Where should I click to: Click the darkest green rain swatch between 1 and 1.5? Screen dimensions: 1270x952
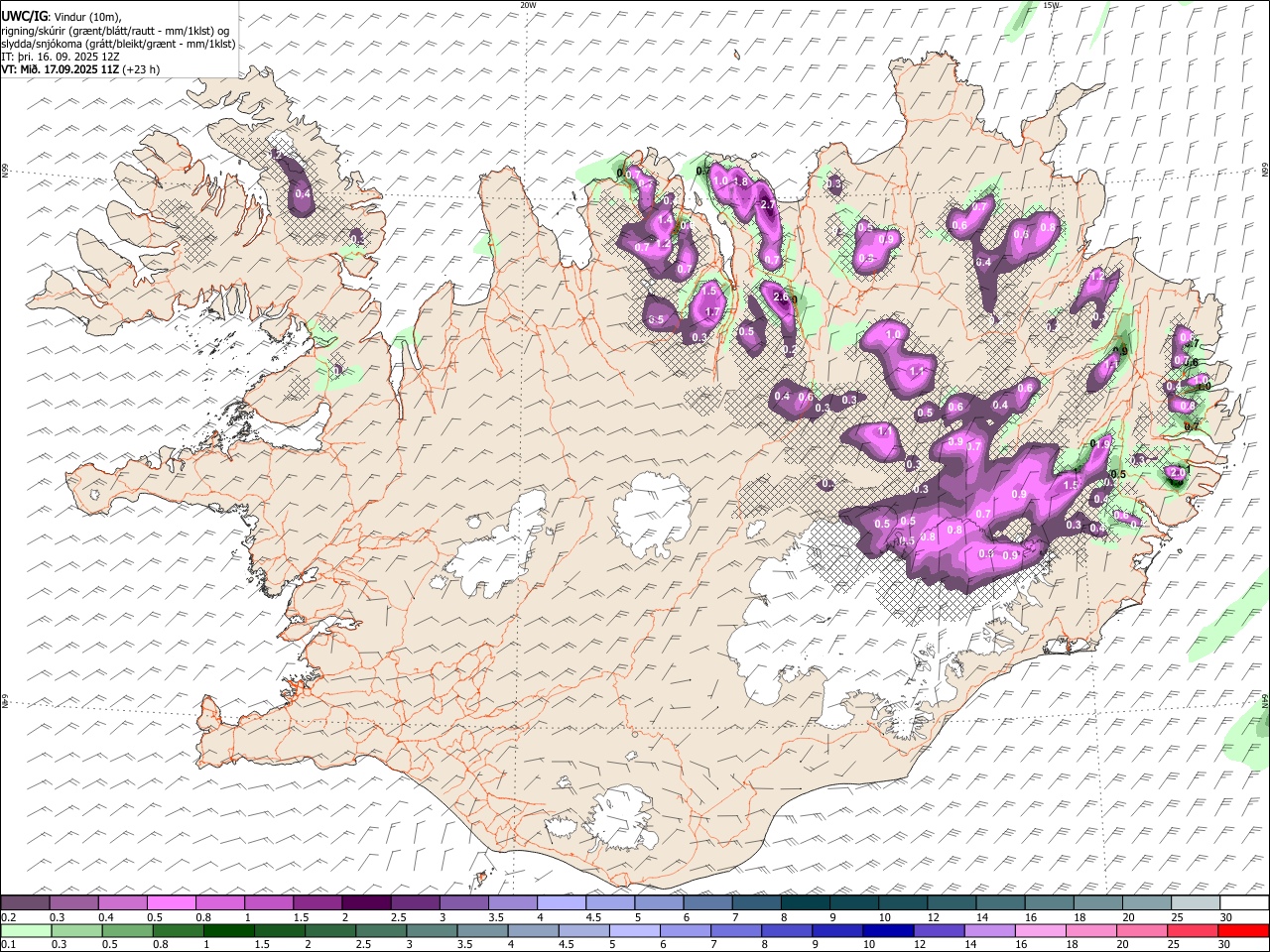tap(229, 930)
